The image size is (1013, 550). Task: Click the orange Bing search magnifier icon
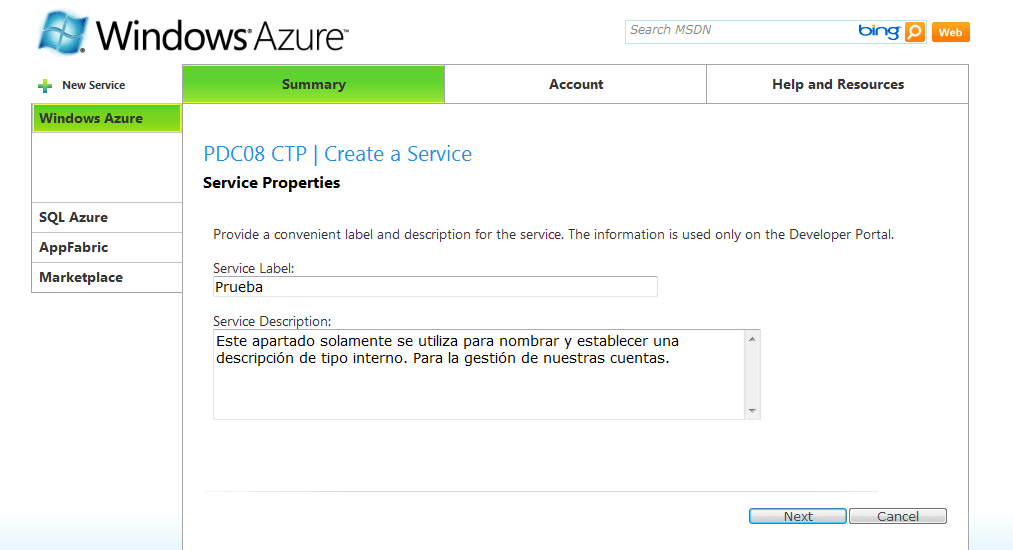[x=914, y=32]
